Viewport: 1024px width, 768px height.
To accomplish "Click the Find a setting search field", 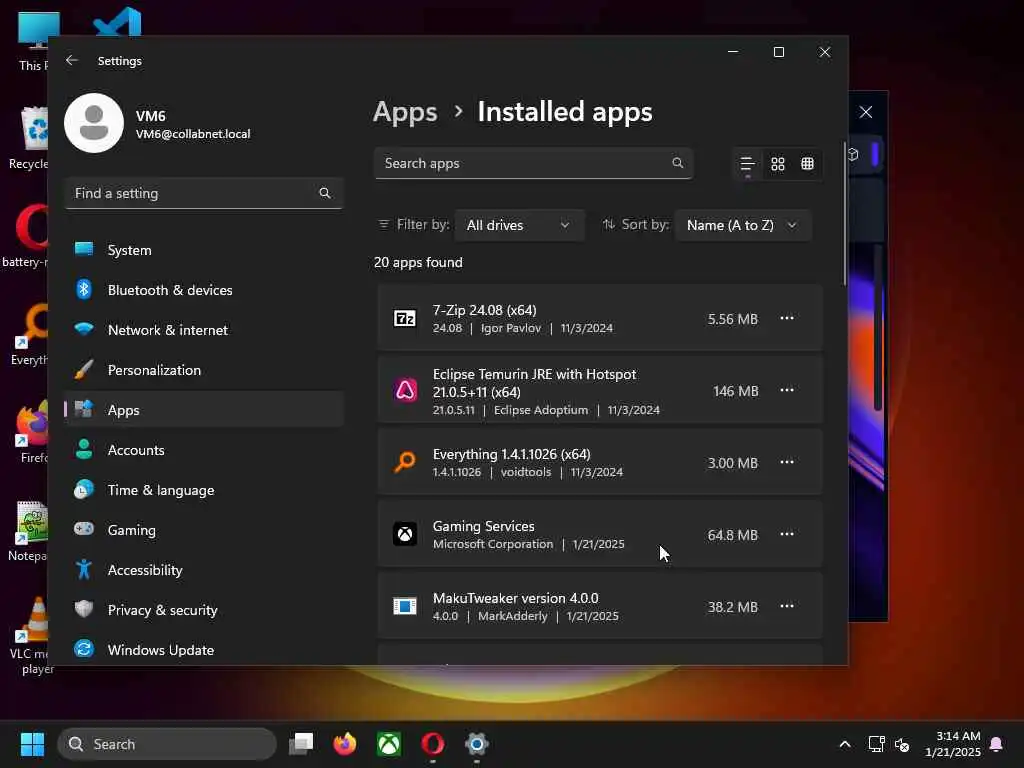I will (x=204, y=193).
